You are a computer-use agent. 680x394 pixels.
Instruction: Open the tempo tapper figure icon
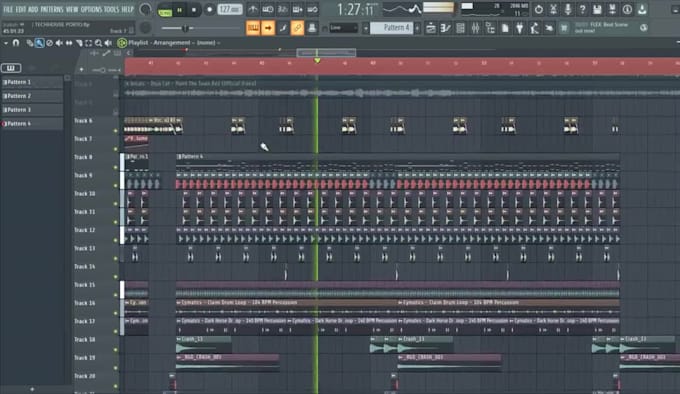pos(534,28)
